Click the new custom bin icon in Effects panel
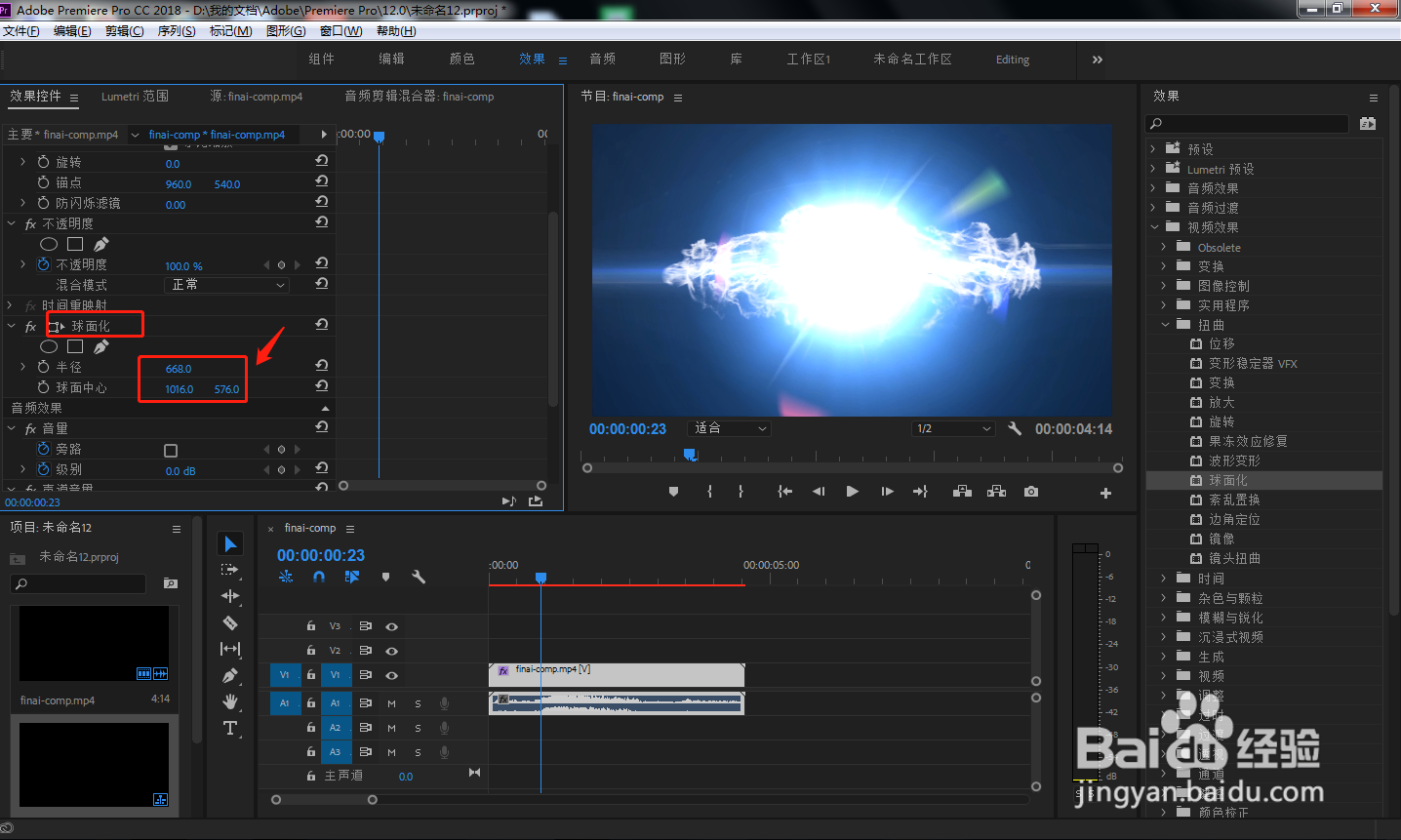This screenshot has width=1401, height=840. point(1368,124)
